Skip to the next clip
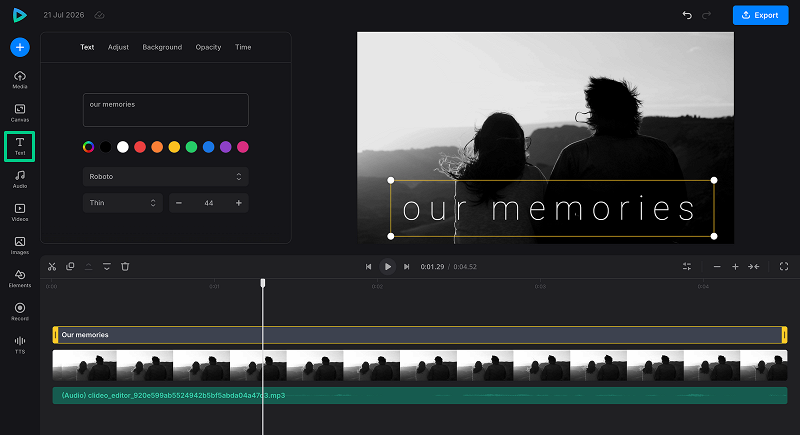The height and width of the screenshot is (435, 800). tap(407, 267)
